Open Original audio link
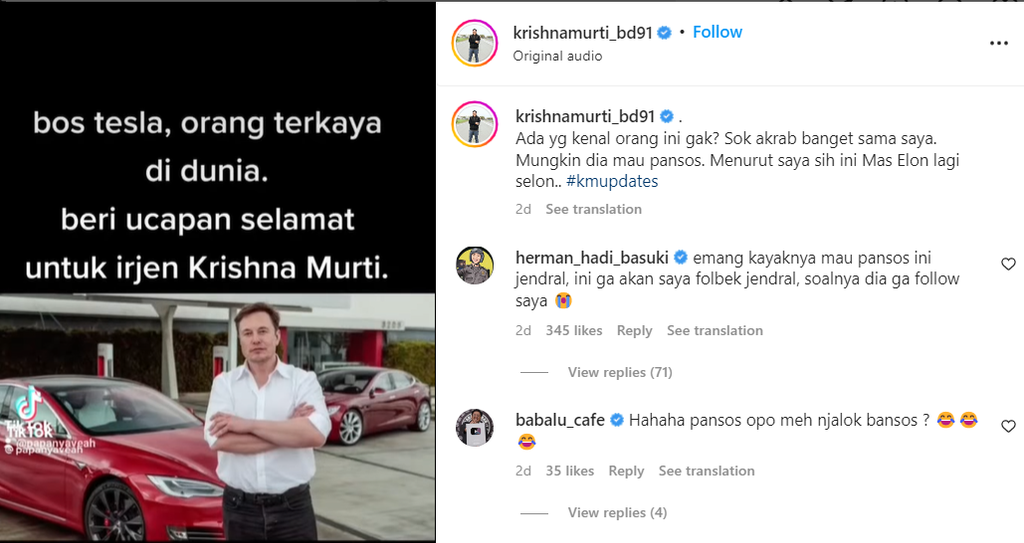Viewport: 1024px width, 543px height. coord(558,56)
